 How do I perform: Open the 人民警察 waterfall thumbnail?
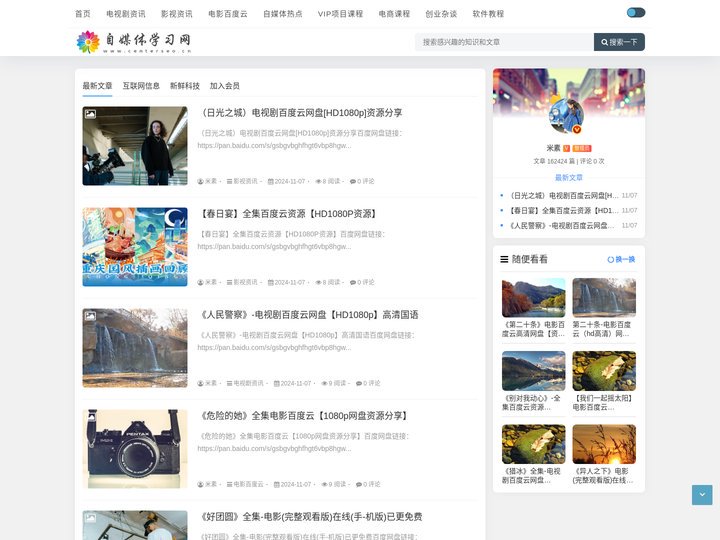click(x=135, y=348)
